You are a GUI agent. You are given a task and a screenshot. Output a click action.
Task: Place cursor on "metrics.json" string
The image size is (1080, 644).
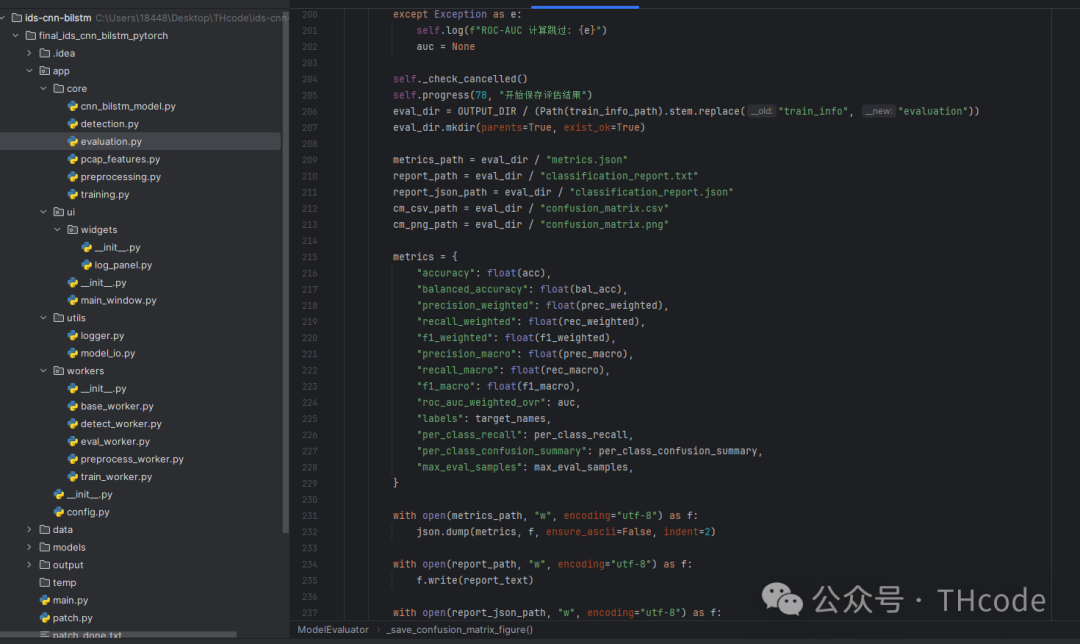click(586, 160)
